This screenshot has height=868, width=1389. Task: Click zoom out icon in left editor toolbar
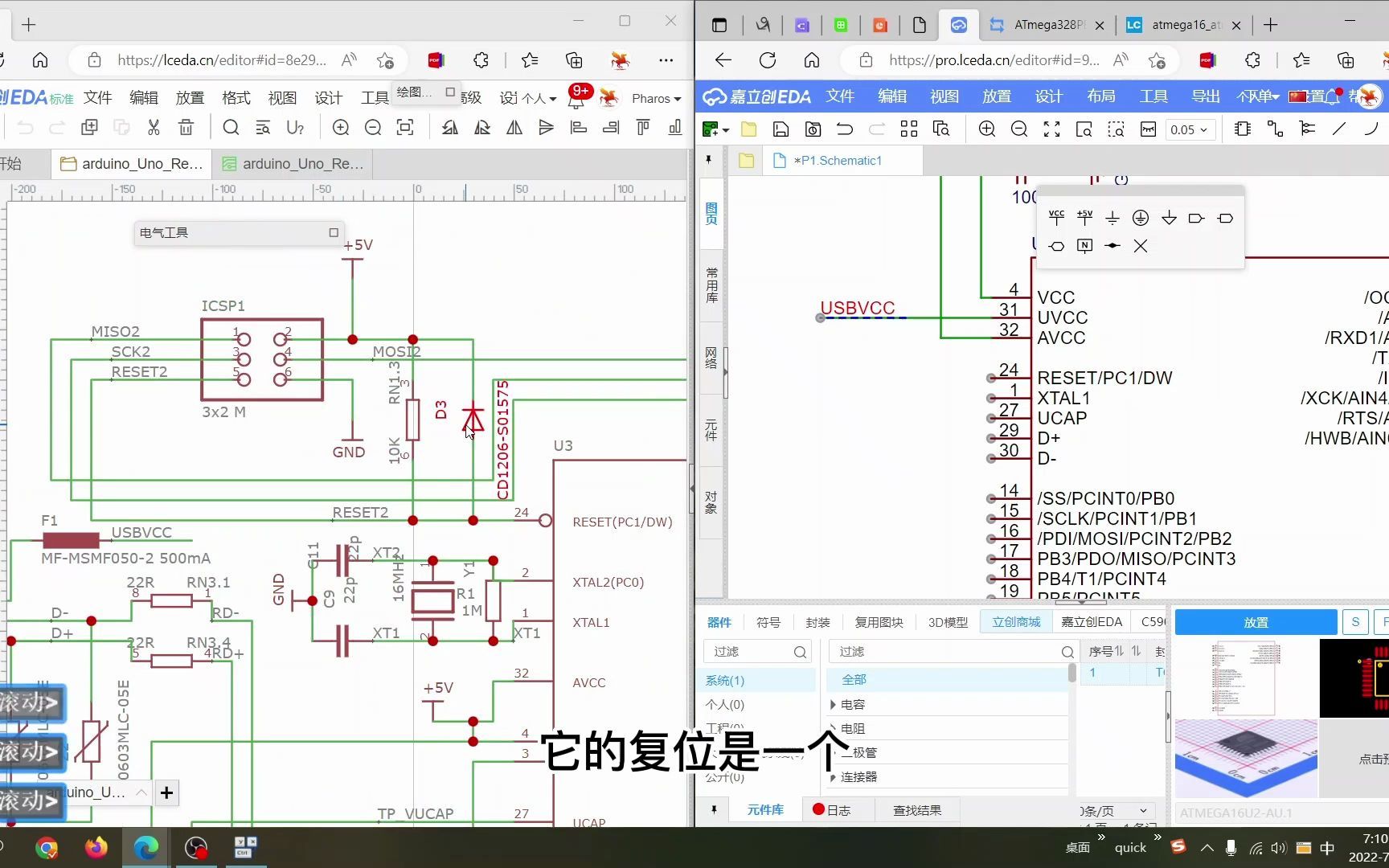(x=373, y=127)
